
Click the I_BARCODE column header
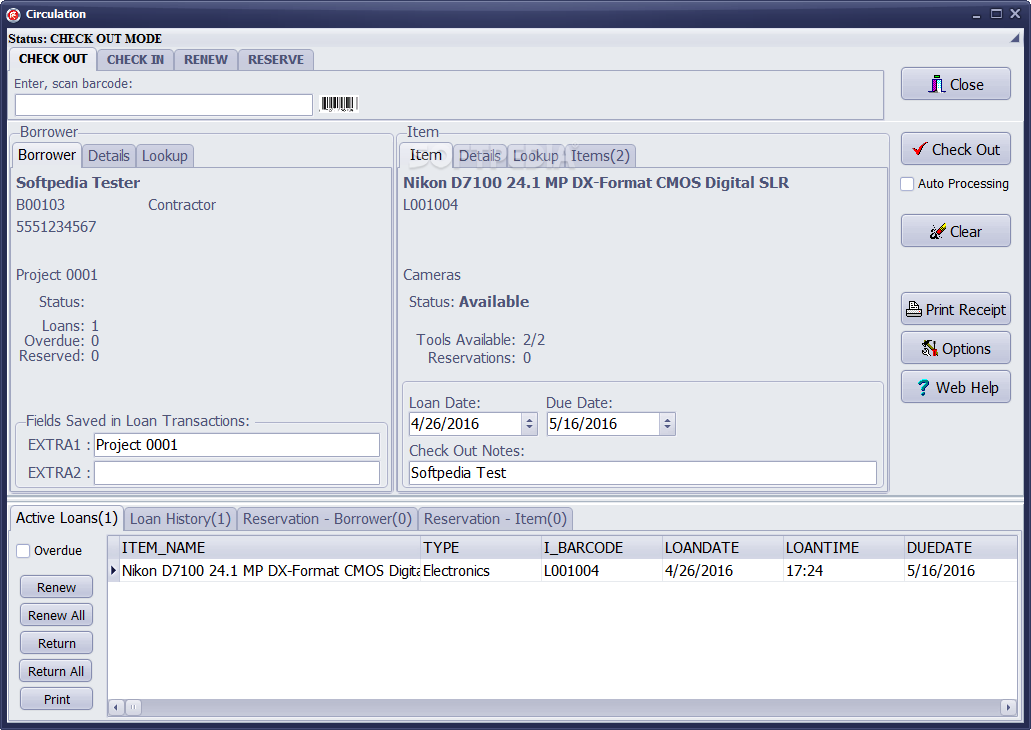point(602,548)
